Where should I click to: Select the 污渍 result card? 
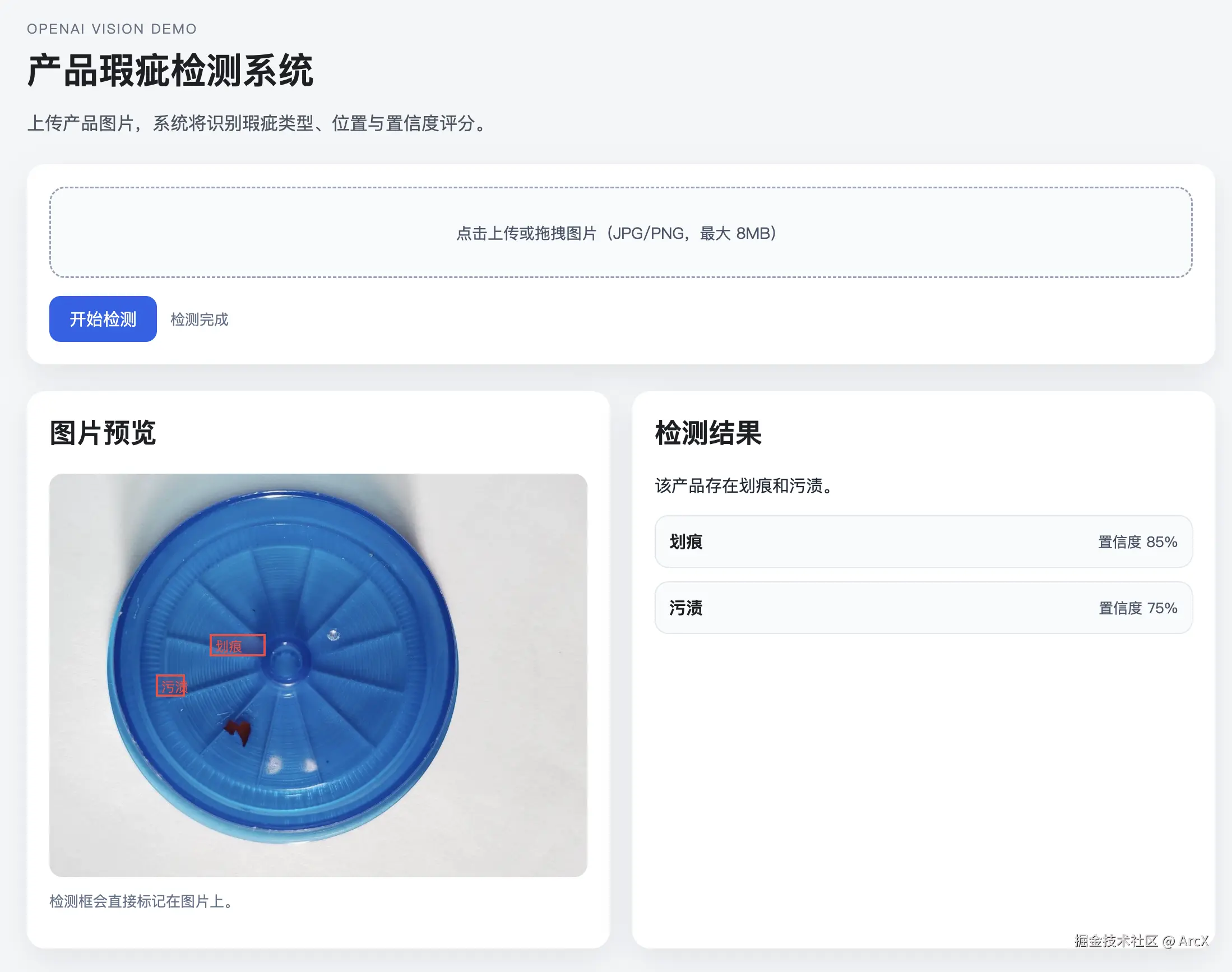(923, 607)
